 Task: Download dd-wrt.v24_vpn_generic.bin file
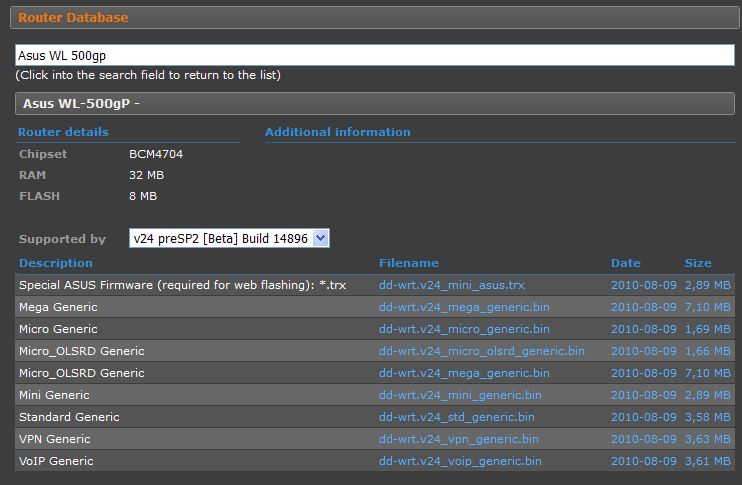(458, 439)
